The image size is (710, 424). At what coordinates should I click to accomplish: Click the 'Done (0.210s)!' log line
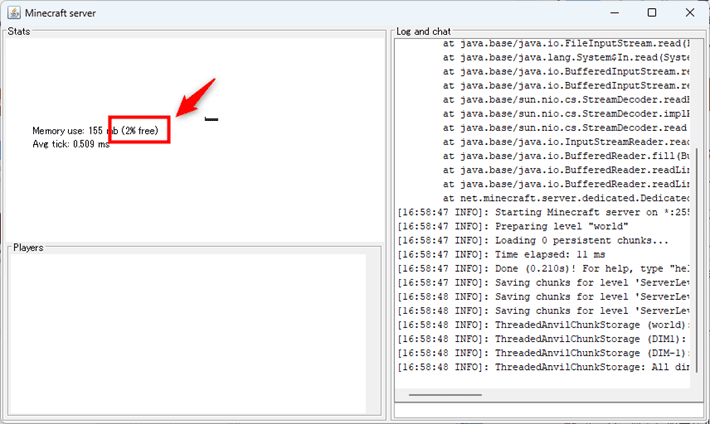tap(543, 268)
